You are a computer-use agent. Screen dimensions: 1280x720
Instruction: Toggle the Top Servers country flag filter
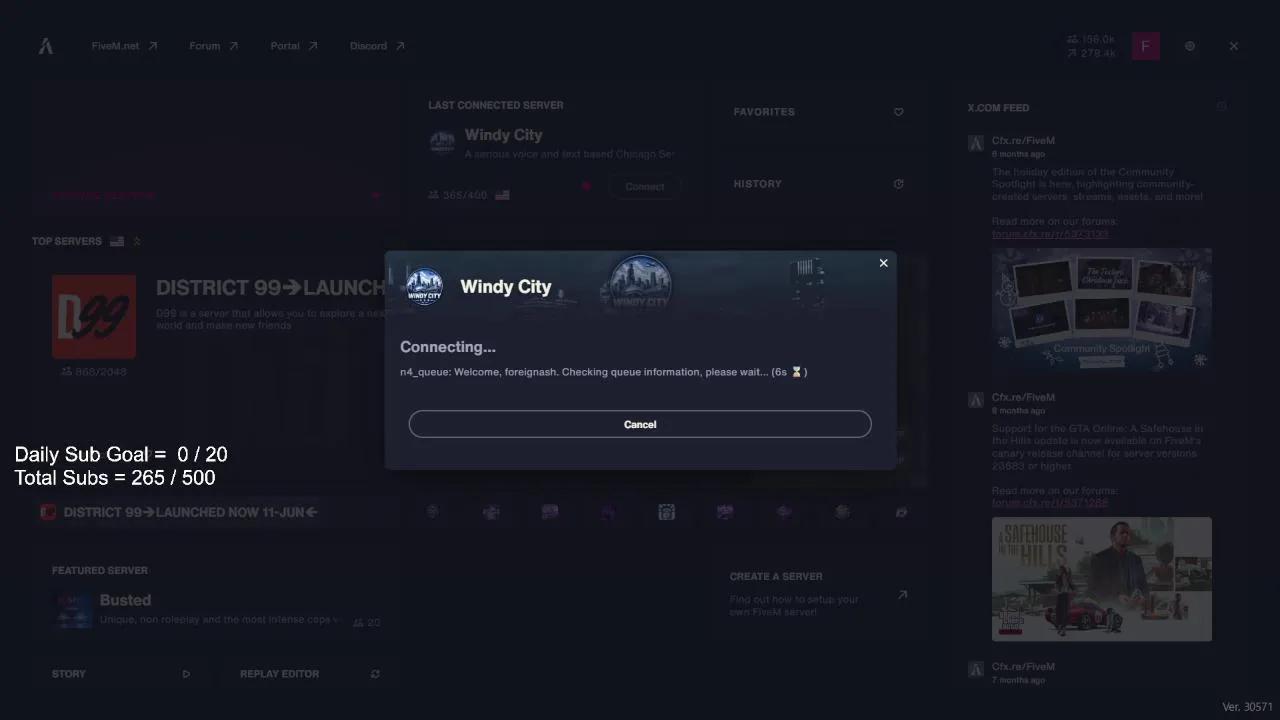(x=117, y=241)
